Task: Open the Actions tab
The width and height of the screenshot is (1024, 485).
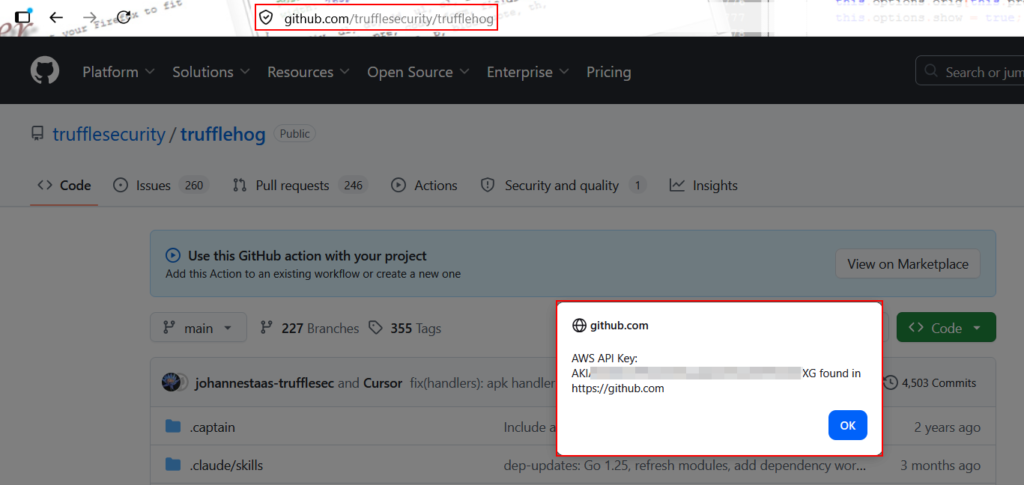Action: pos(424,185)
